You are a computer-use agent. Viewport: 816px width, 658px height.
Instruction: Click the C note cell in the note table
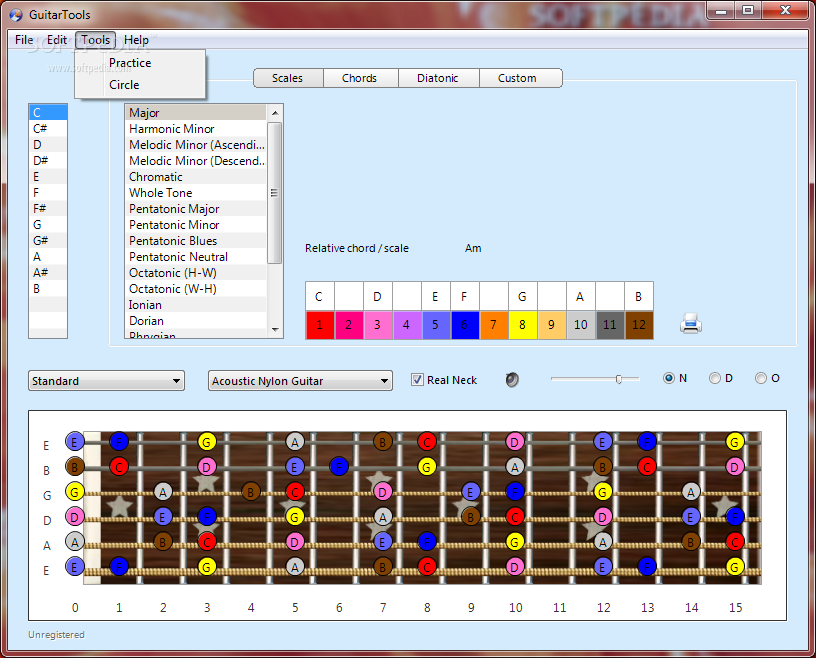tap(320, 297)
